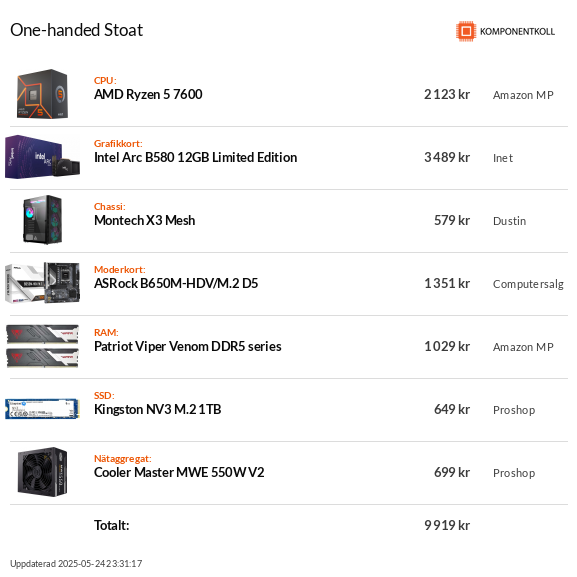Image resolution: width=577 pixels, height=577 pixels.
Task: Click the ASRock motherboard product image
Action: [42, 283]
